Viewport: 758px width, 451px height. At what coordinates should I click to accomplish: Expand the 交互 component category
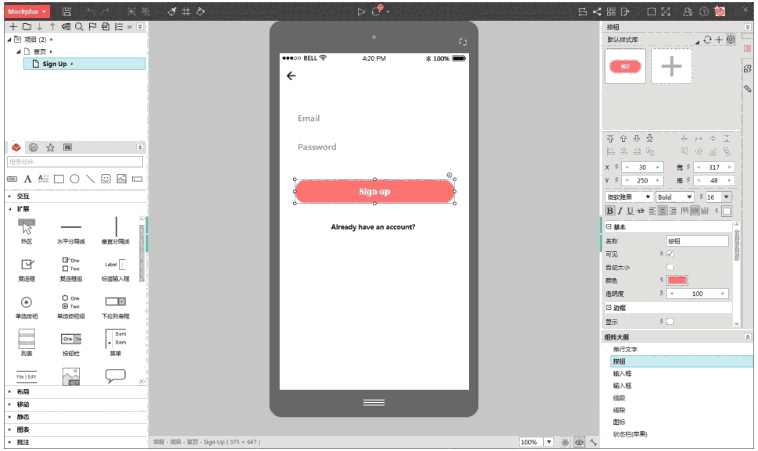(x=10, y=196)
